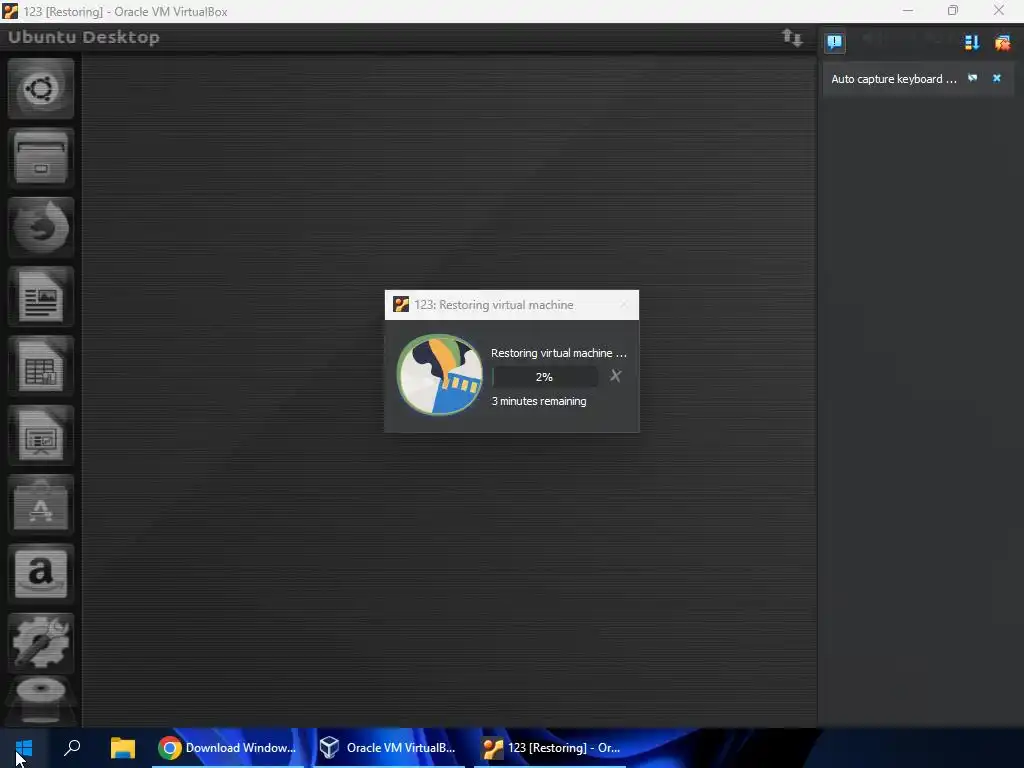Read the Auto capture keyboard notification text
Image resolution: width=1024 pixels, height=768 pixels.
click(x=893, y=79)
